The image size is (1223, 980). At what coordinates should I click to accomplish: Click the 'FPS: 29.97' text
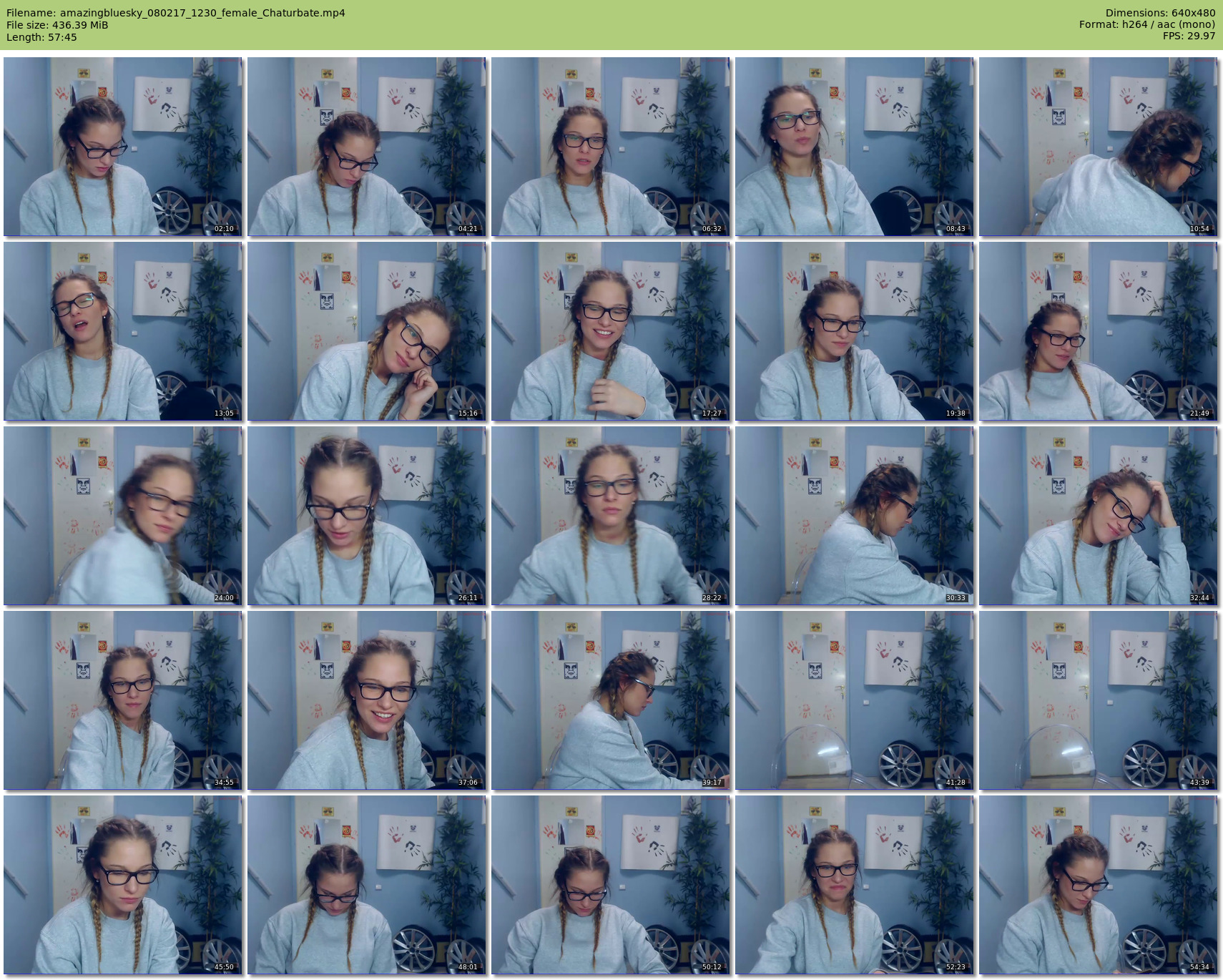[1189, 36]
